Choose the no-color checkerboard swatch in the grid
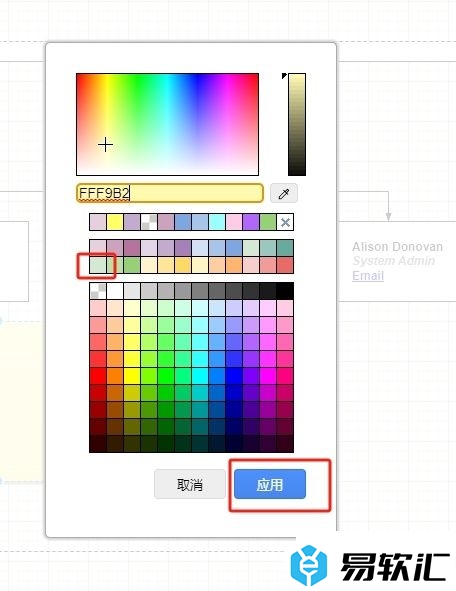The width and height of the screenshot is (456, 591). click(x=98, y=291)
